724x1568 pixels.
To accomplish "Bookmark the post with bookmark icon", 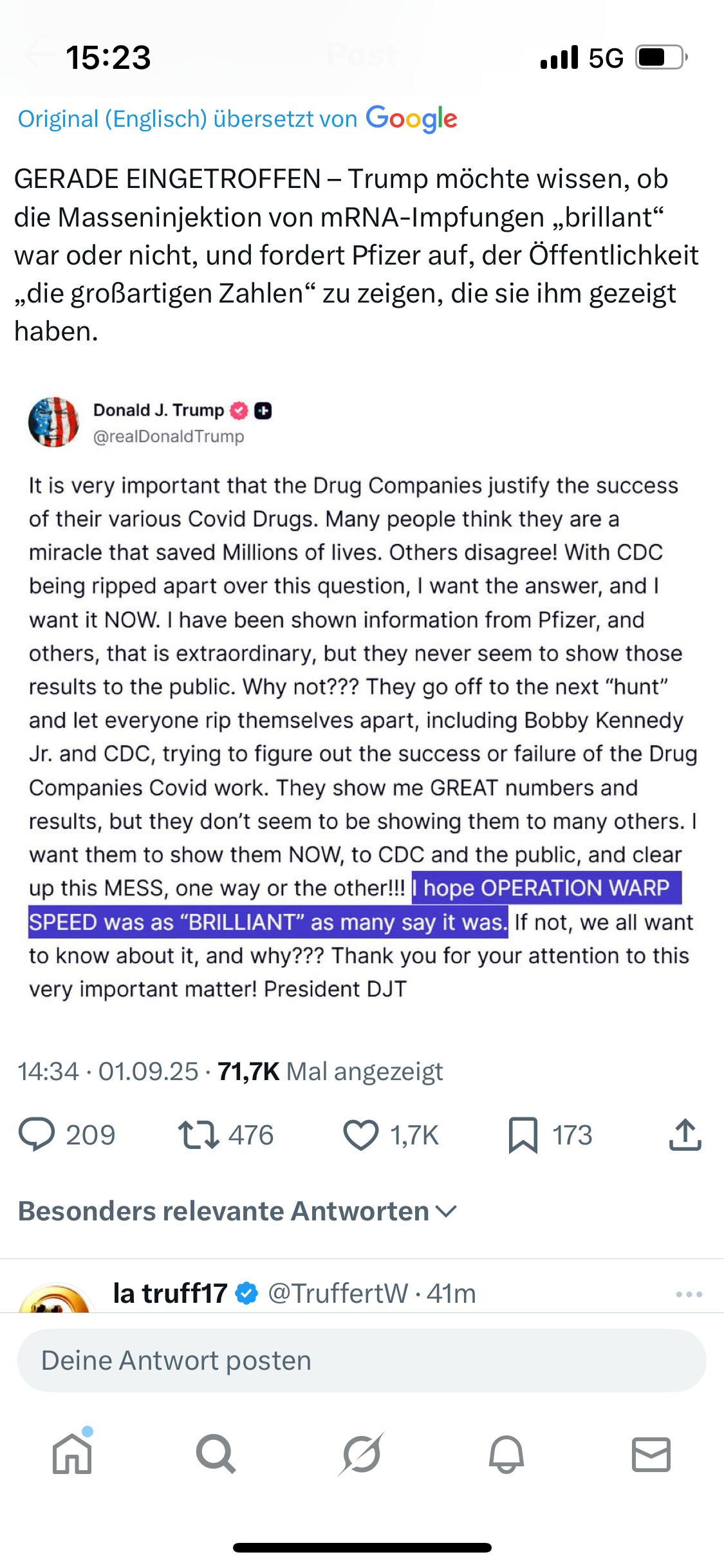I will point(523,1134).
